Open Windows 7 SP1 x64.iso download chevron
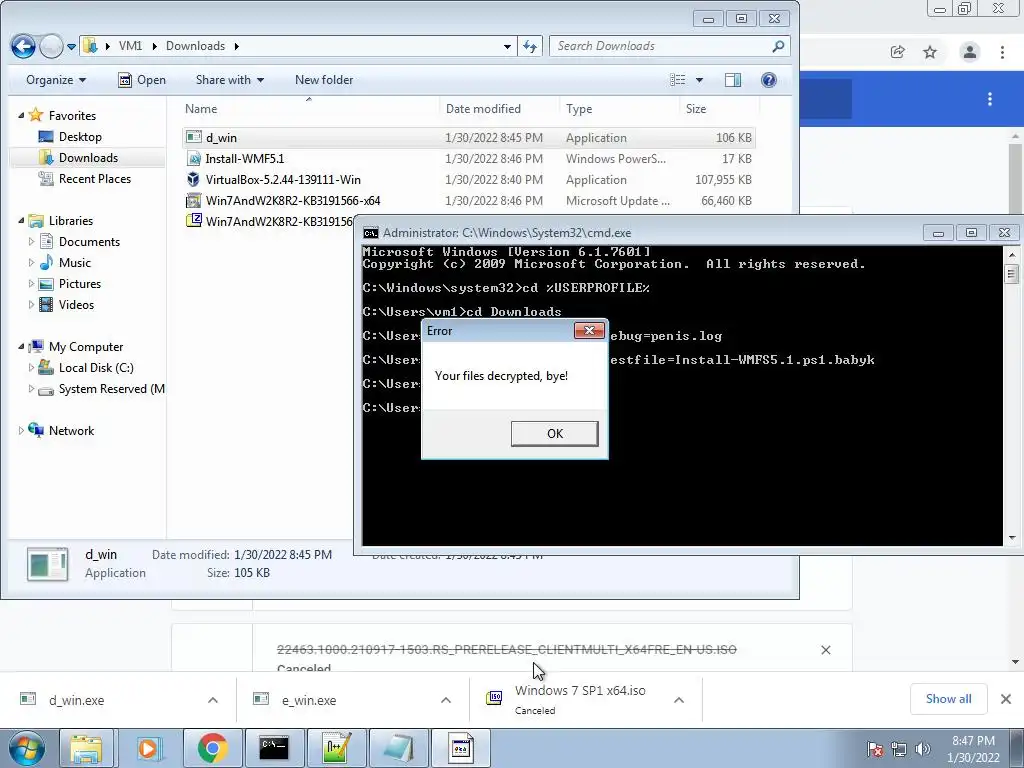Viewport: 1024px width, 768px height. 679,700
